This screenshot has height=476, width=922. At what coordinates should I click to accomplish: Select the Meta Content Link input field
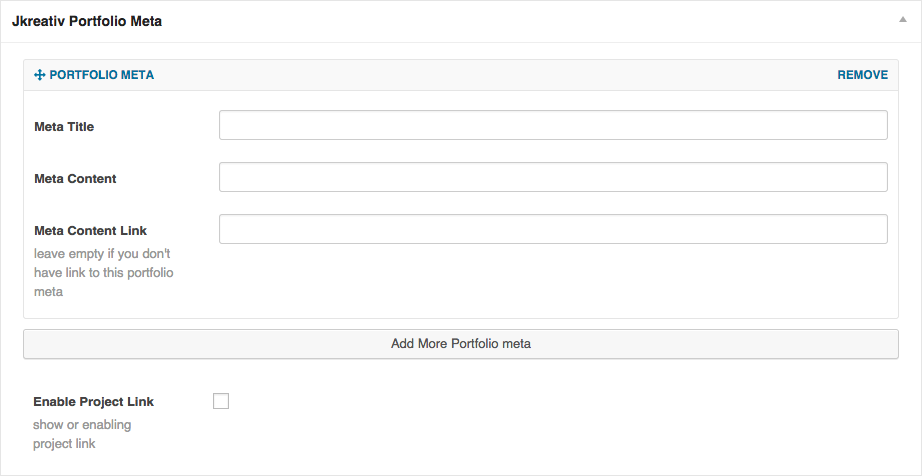[x=553, y=229]
